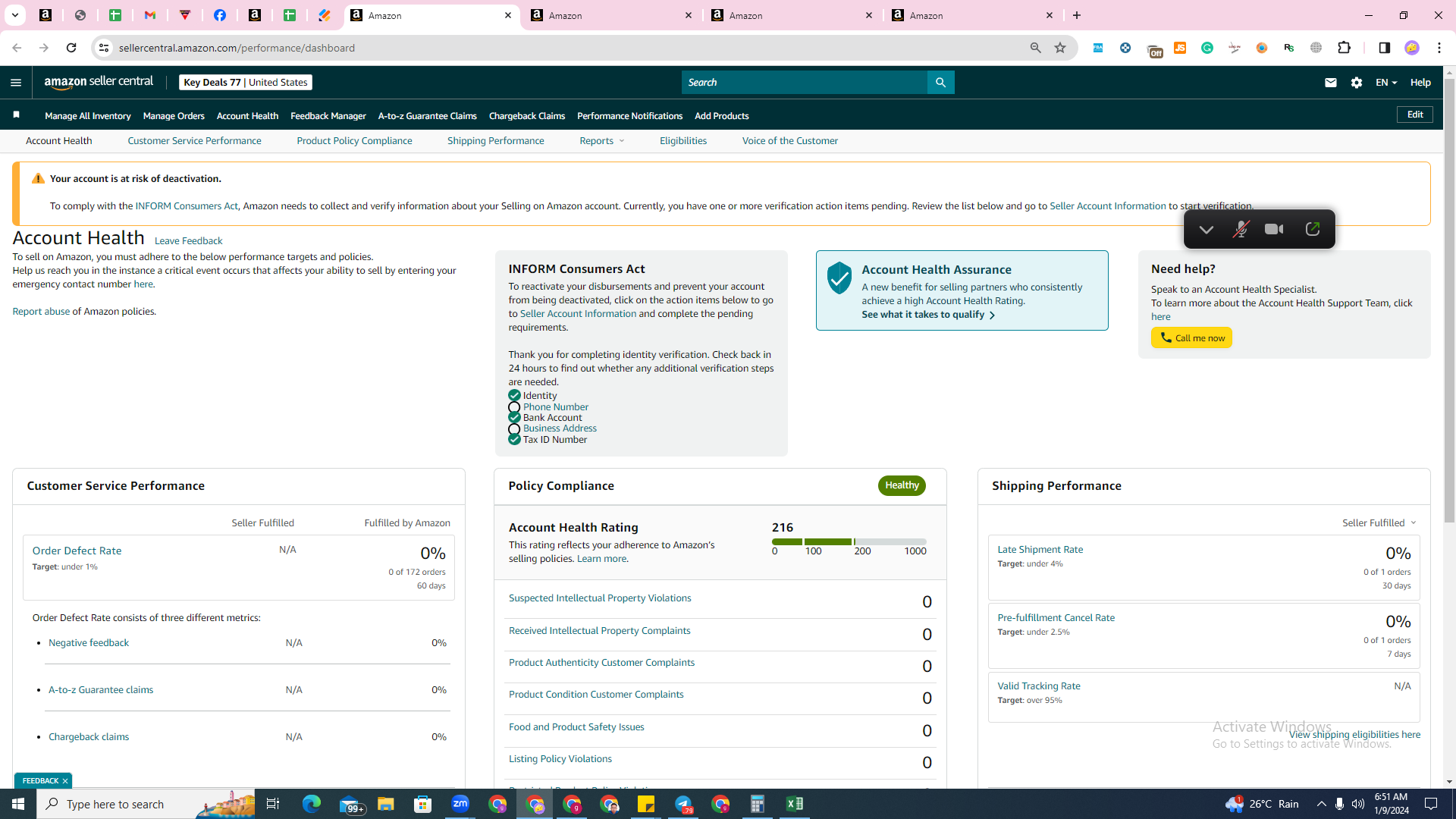Open File Explorer from the taskbar
Image resolution: width=1456 pixels, height=819 pixels.
[x=386, y=804]
